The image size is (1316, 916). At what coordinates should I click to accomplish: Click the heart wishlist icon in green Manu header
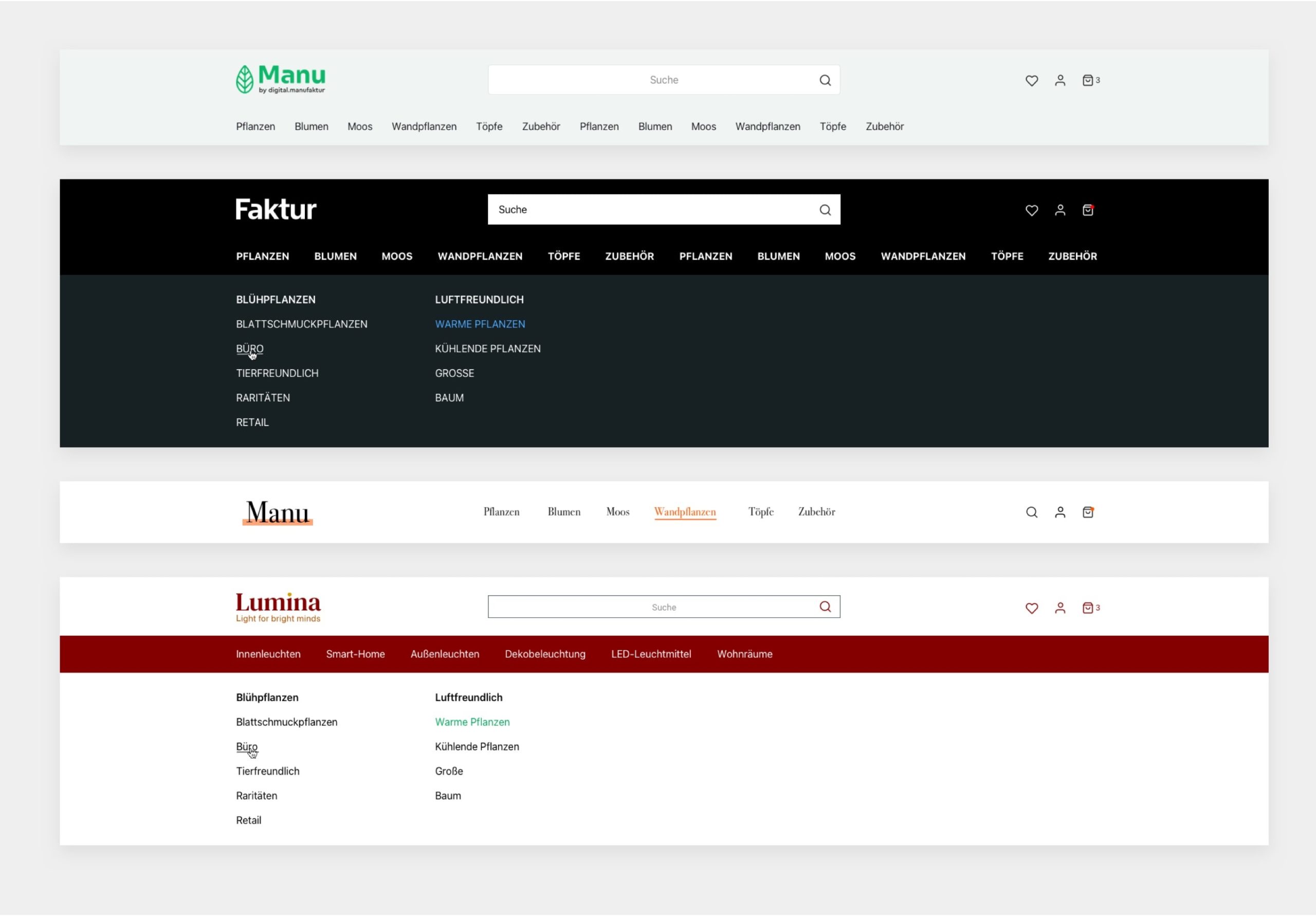click(1031, 81)
